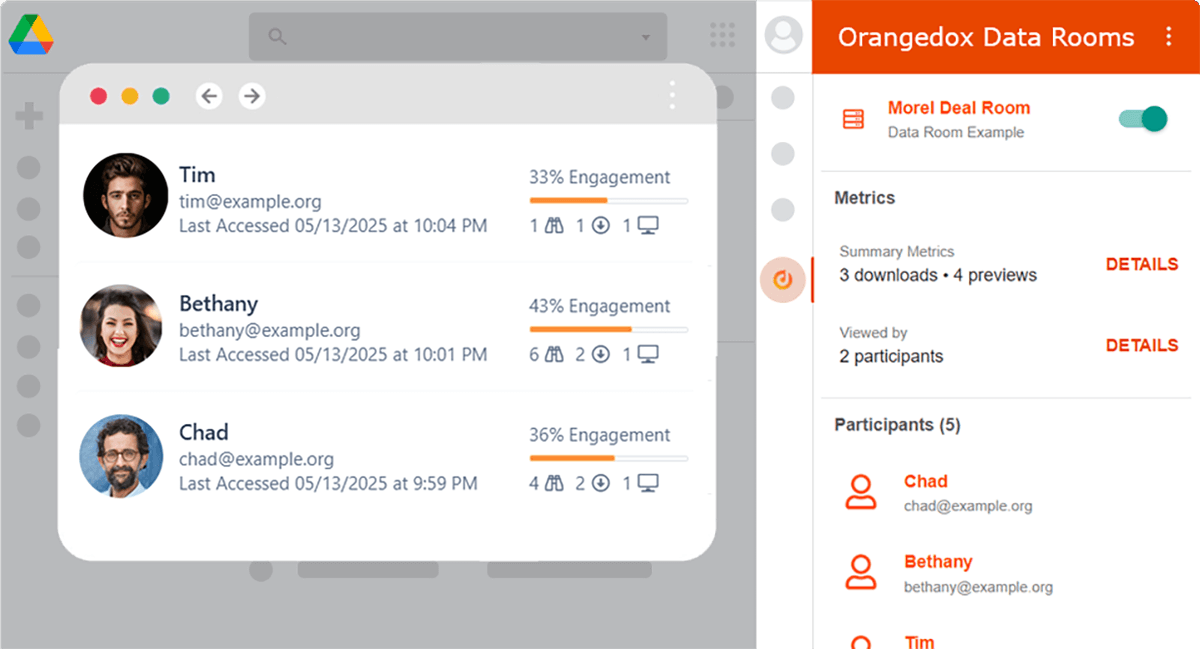Click Tim's views binoculars icon
Image resolution: width=1200 pixels, height=649 pixels.
(554, 226)
